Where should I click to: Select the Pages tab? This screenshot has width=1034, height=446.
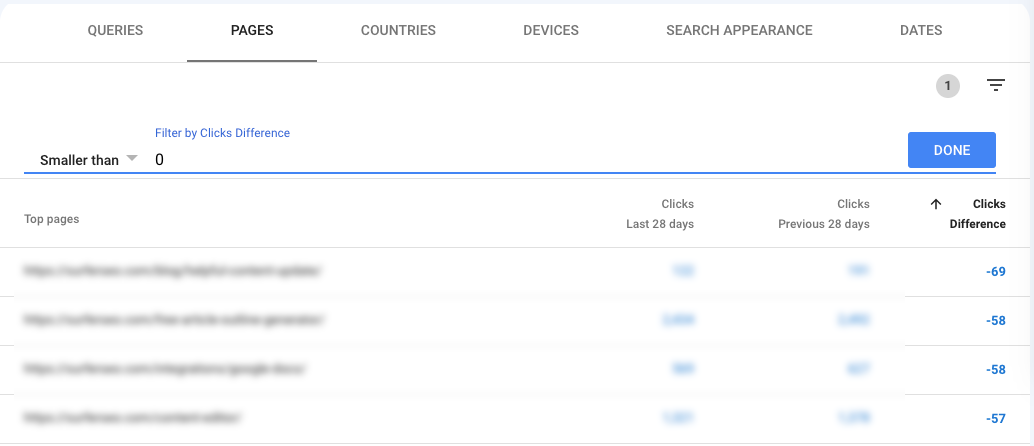click(252, 31)
